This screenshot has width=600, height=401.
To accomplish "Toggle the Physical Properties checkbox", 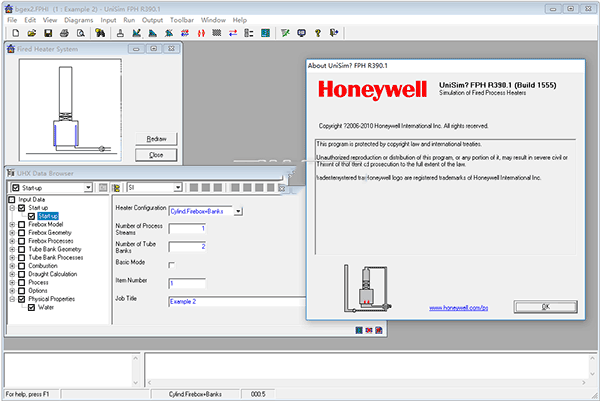I will pyautogui.click(x=22, y=299).
